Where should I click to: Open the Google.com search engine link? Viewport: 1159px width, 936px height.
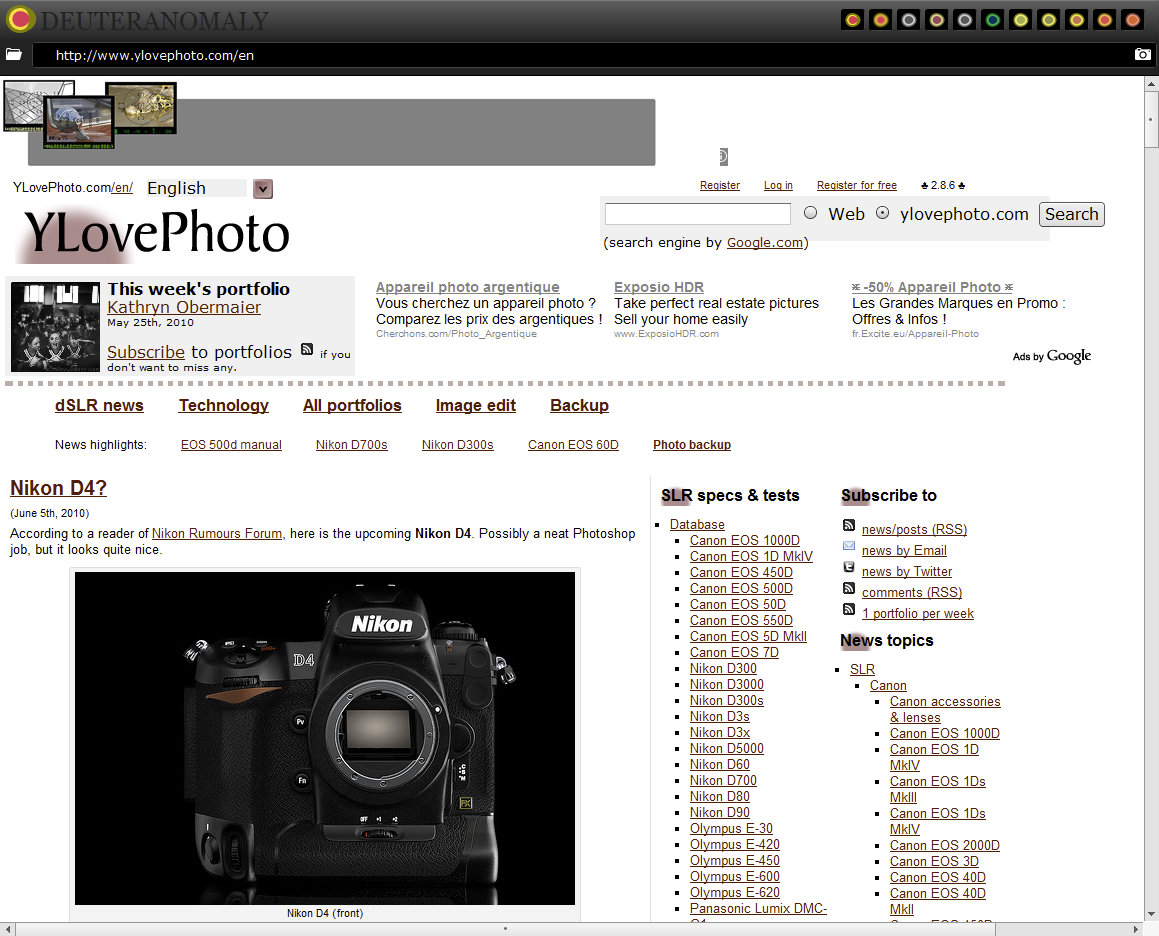[765, 243]
